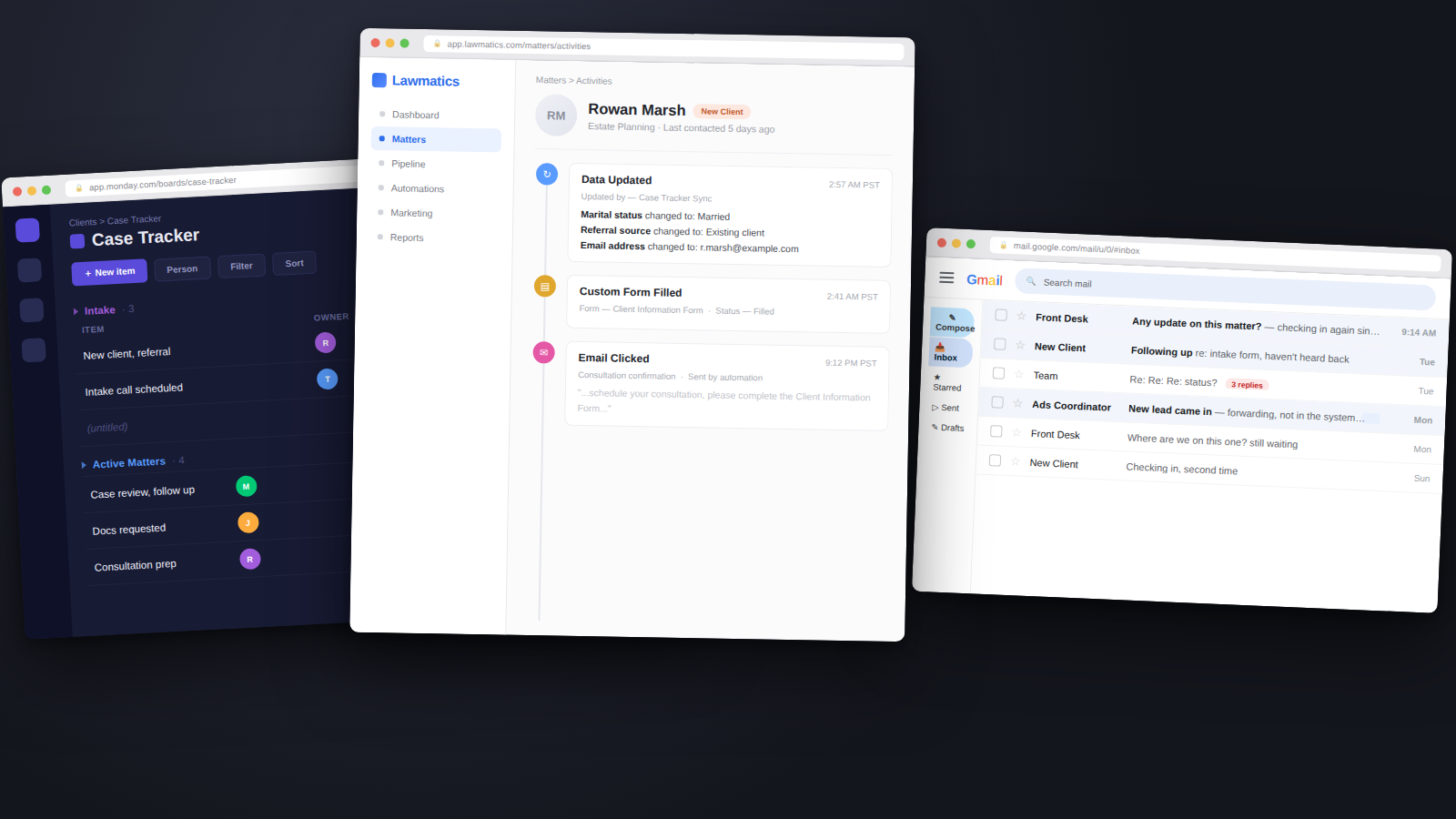1456x819 pixels.
Task: Tick checkbox for New Client 'Following up' email
Action: [x=1000, y=344]
